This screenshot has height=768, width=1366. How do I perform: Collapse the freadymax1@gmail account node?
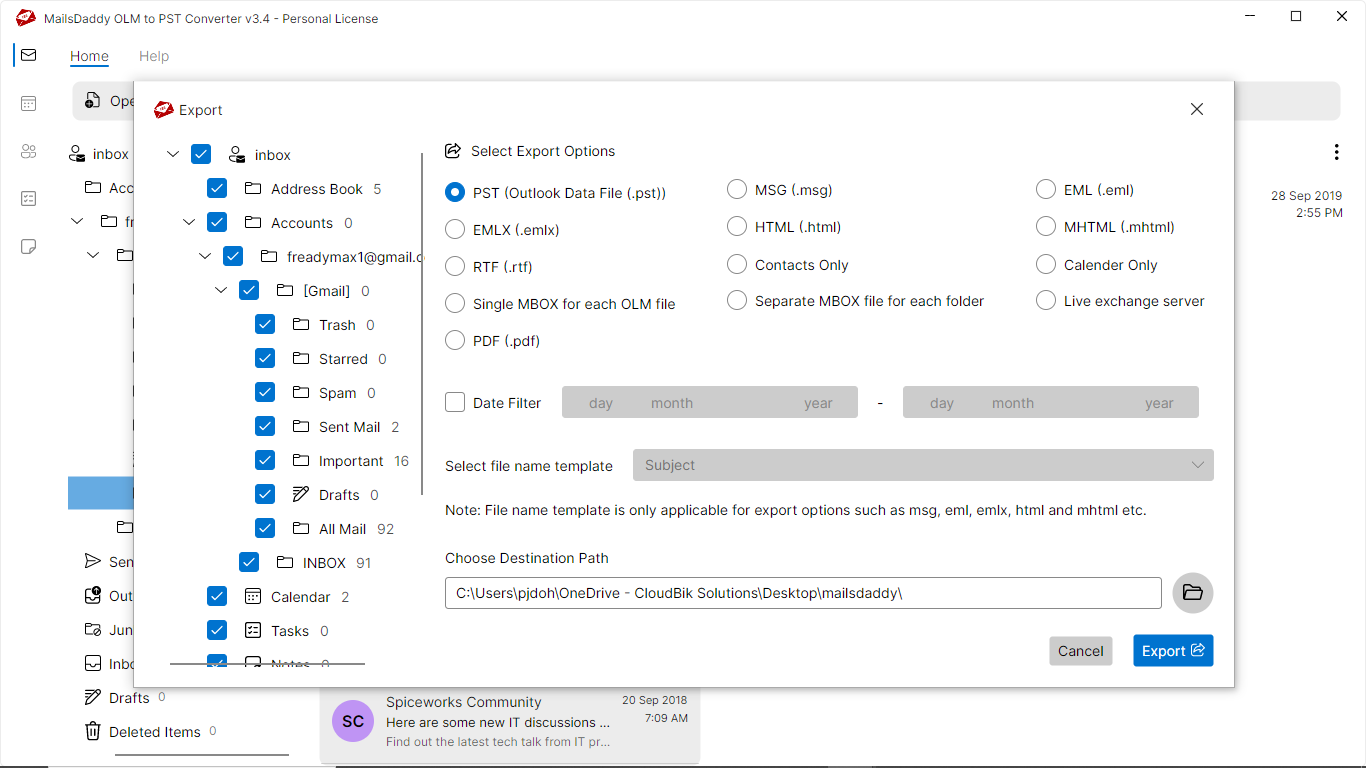tap(205, 257)
